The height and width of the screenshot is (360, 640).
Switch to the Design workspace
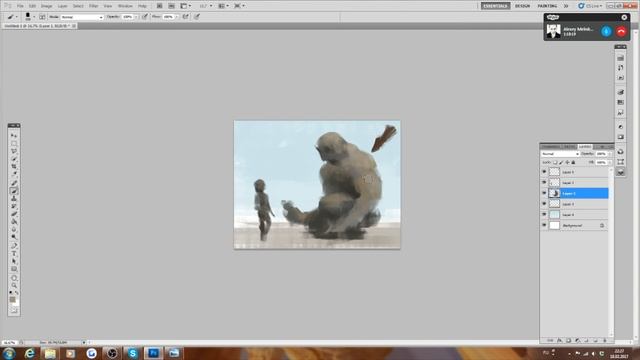pos(522,6)
